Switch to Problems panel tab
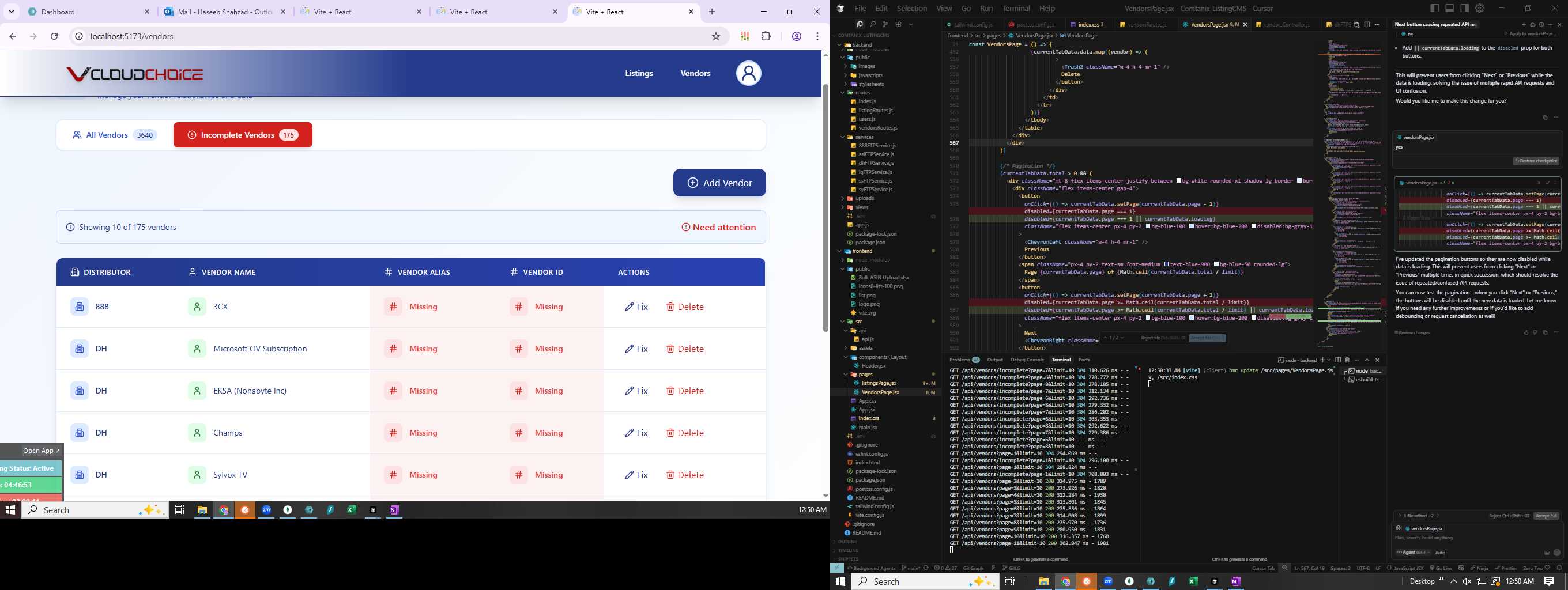This screenshot has height=590, width=1568. 964,360
